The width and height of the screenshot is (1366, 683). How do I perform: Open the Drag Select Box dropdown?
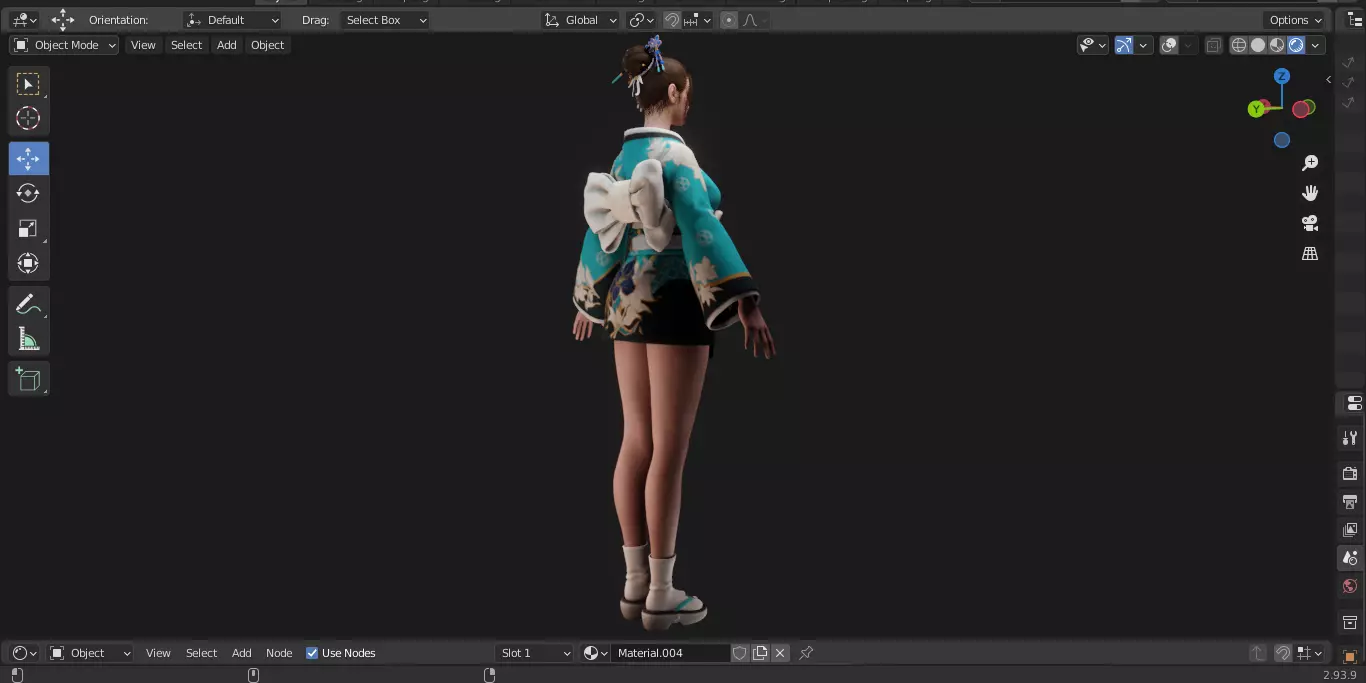(385, 20)
